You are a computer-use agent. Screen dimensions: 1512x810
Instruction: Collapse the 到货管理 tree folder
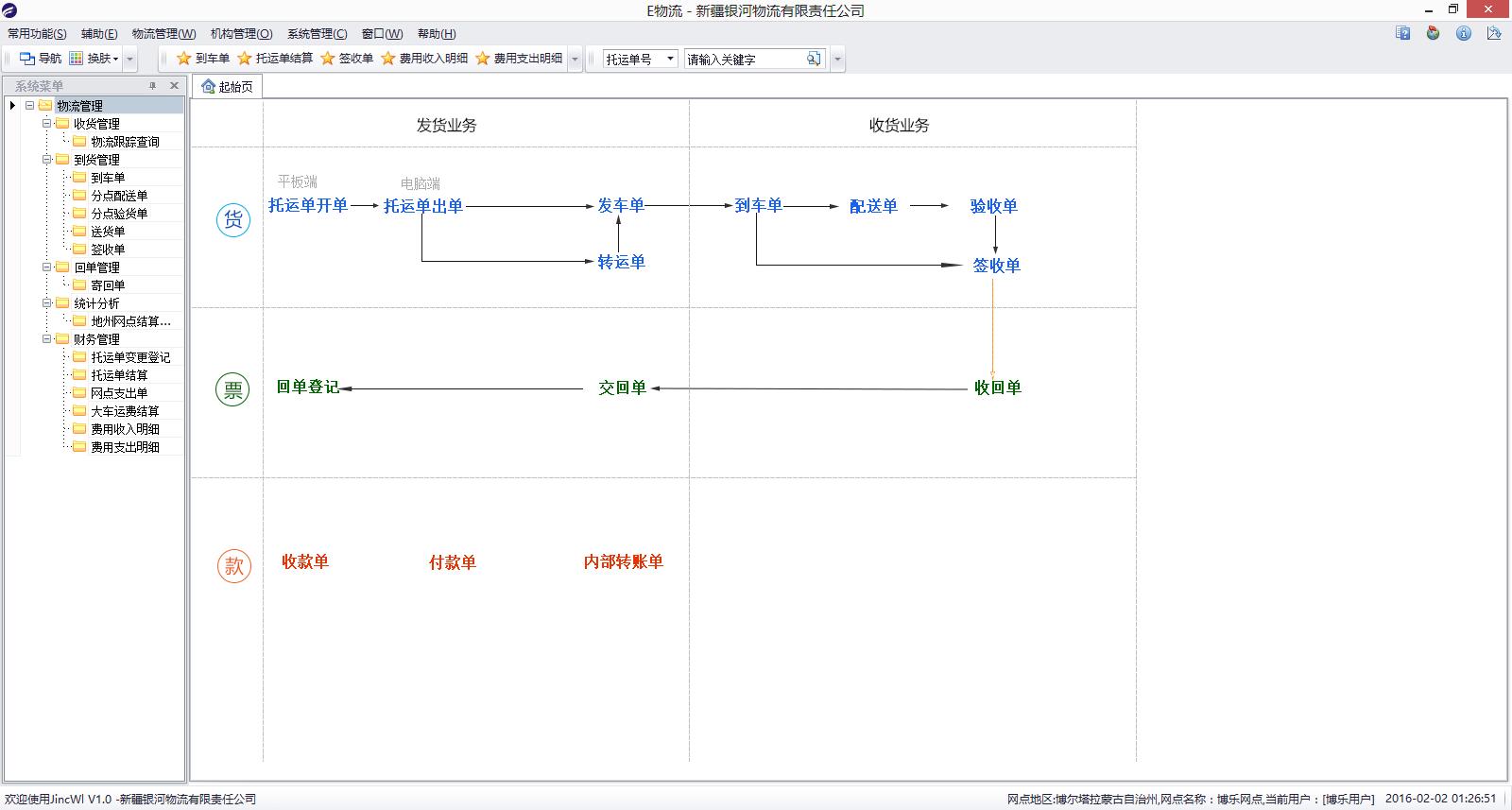46,160
